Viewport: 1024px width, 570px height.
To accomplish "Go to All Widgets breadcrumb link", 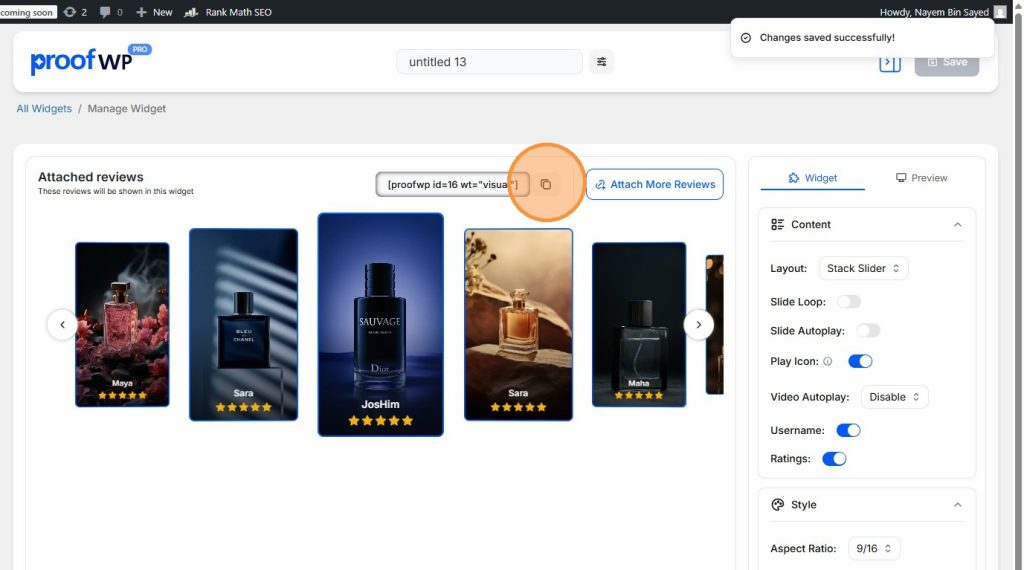I will [44, 108].
